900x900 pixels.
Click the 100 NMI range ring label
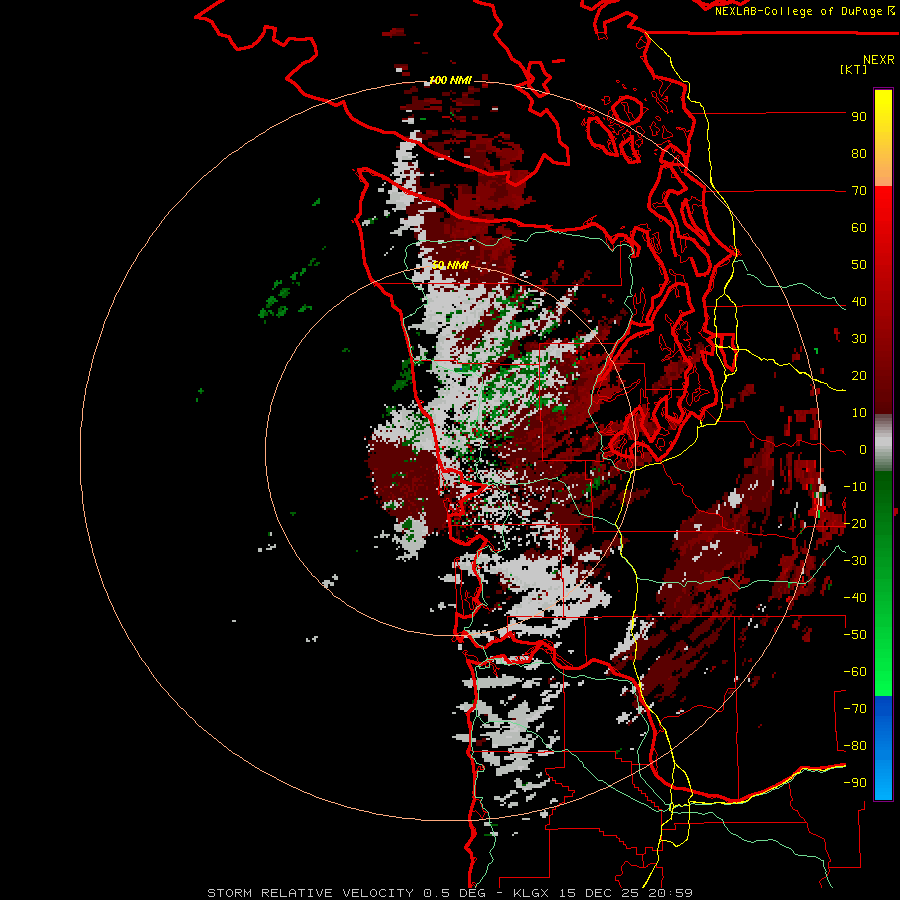click(x=450, y=80)
